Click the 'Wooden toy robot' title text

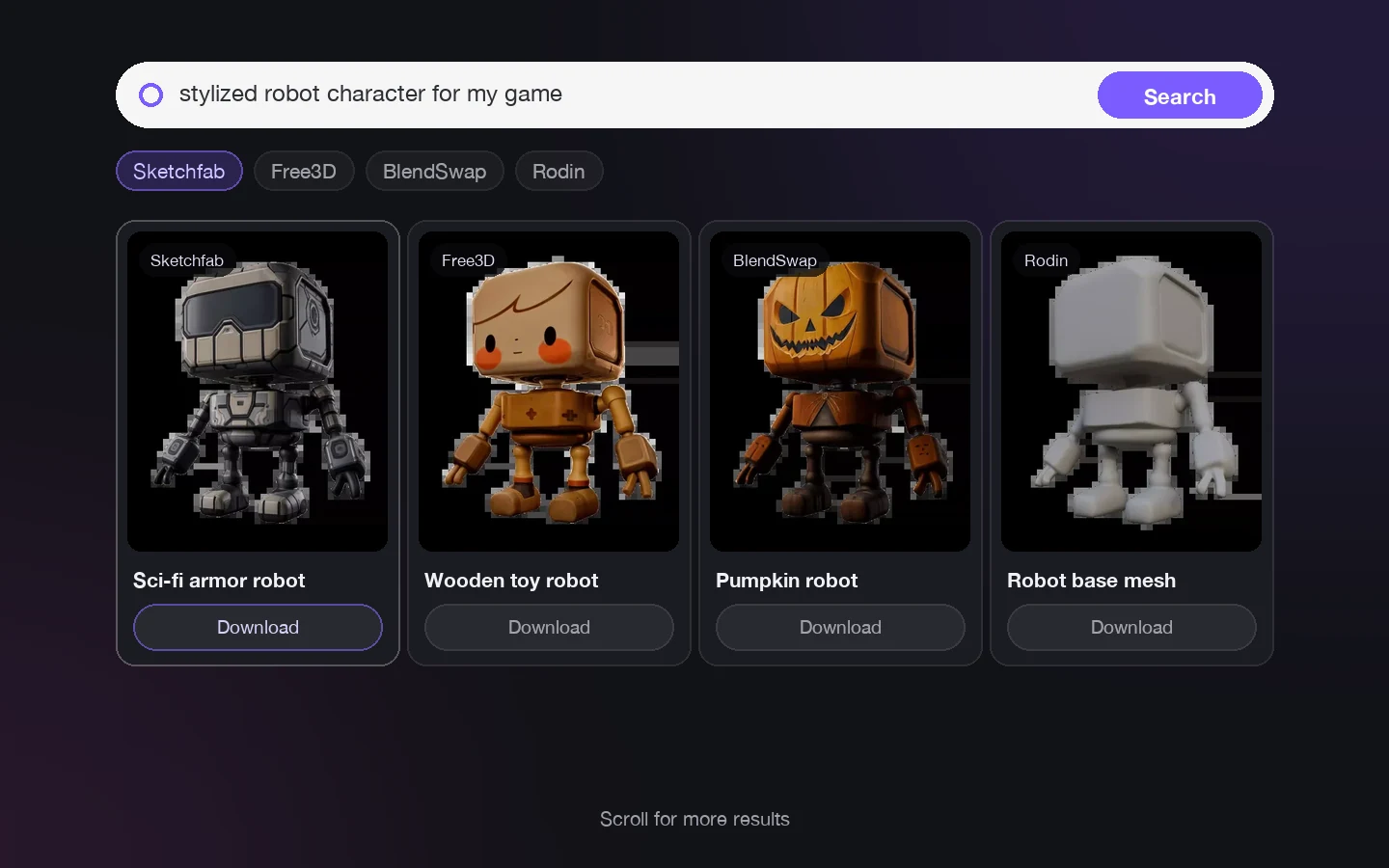click(x=511, y=581)
